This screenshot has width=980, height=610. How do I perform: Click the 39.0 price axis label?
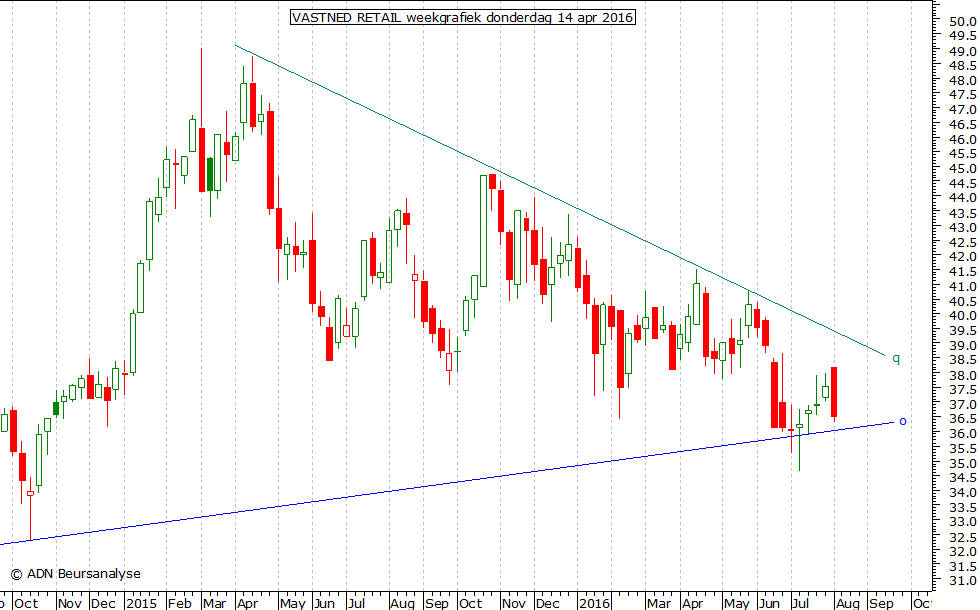pos(963,346)
